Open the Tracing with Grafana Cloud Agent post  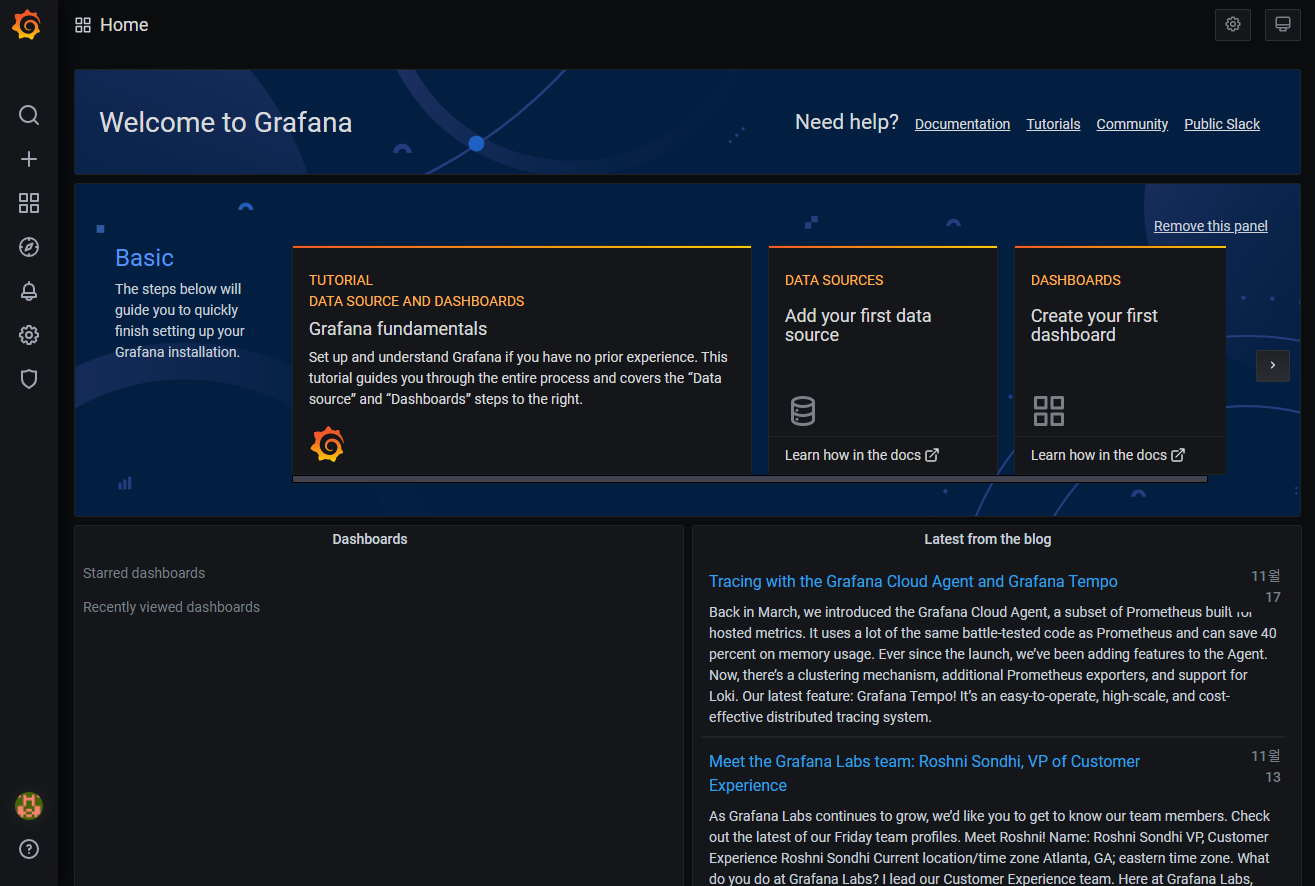[913, 581]
